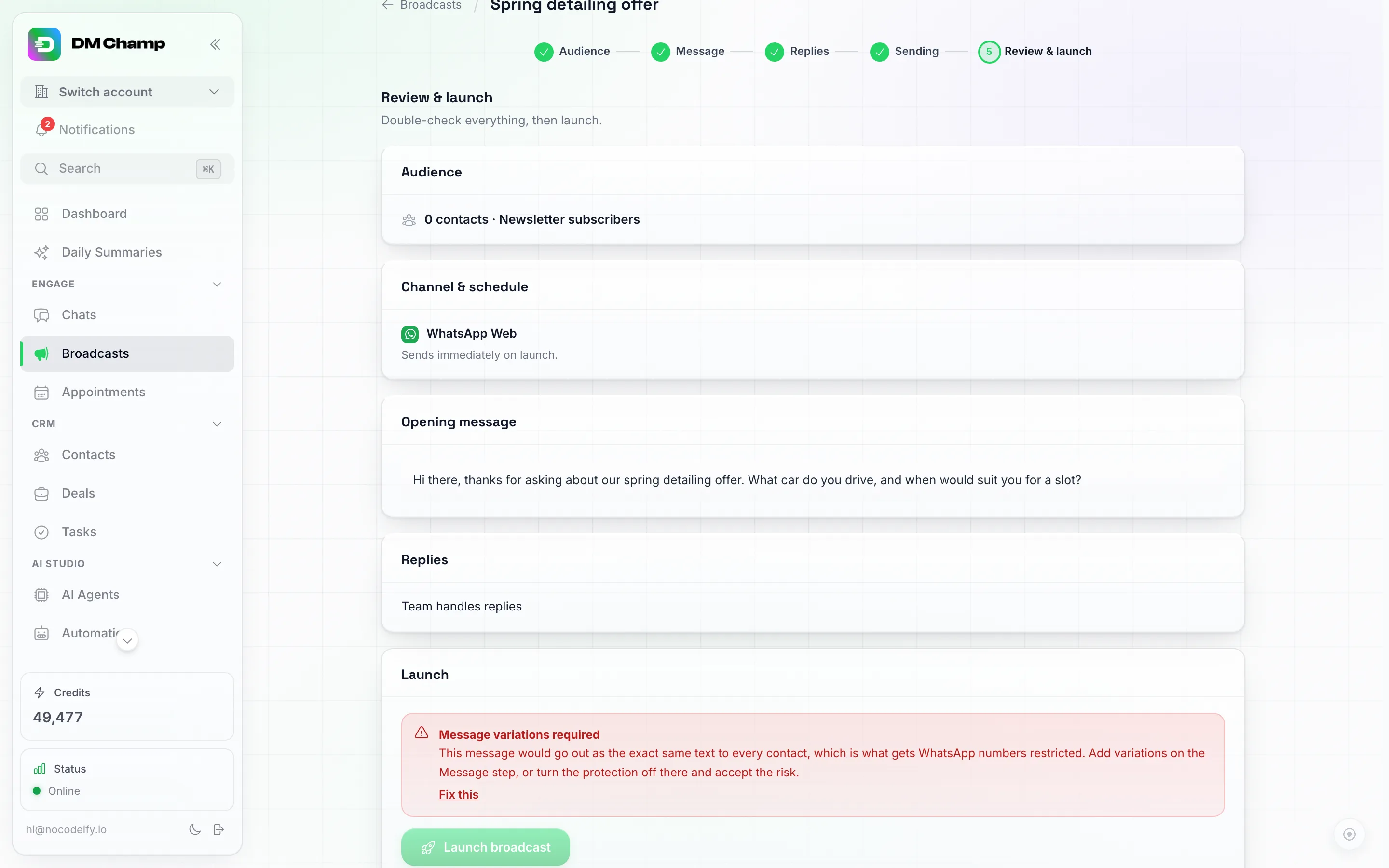Collapse the AI STUDIO section

(217, 564)
